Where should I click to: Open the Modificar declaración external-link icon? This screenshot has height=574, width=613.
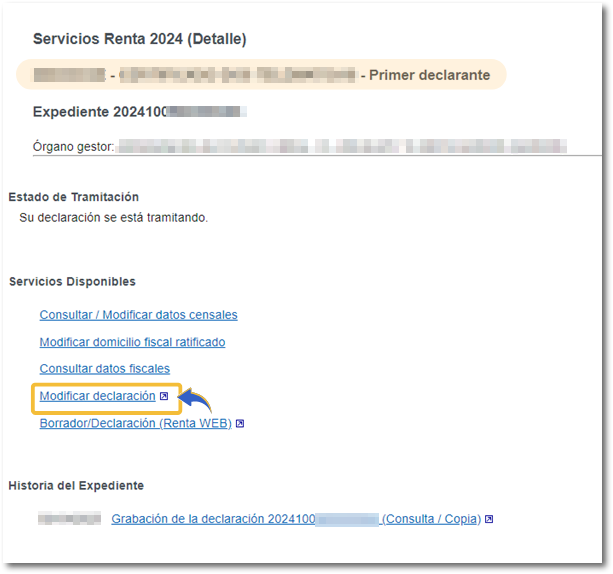(164, 397)
